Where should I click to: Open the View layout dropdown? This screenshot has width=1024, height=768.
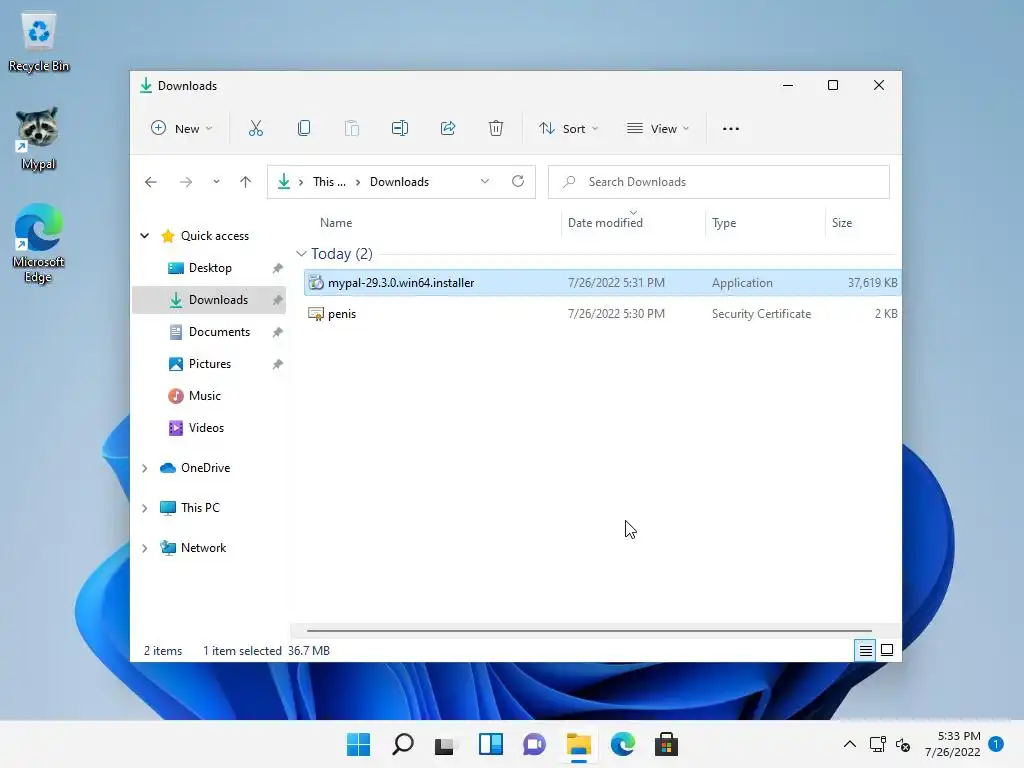pos(658,129)
